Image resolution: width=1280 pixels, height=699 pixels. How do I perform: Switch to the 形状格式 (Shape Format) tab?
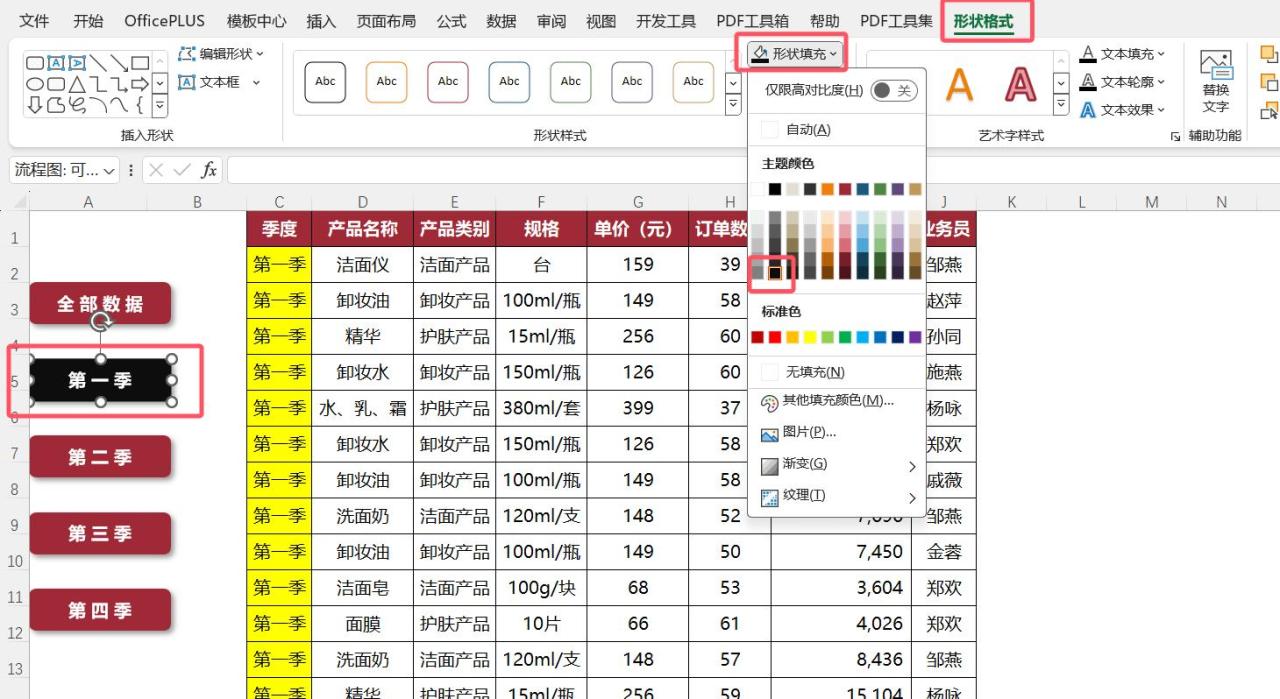coord(983,21)
